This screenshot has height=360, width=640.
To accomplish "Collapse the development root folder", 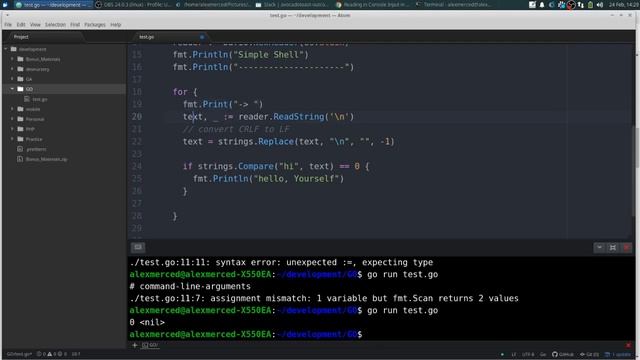I will tap(6, 49).
